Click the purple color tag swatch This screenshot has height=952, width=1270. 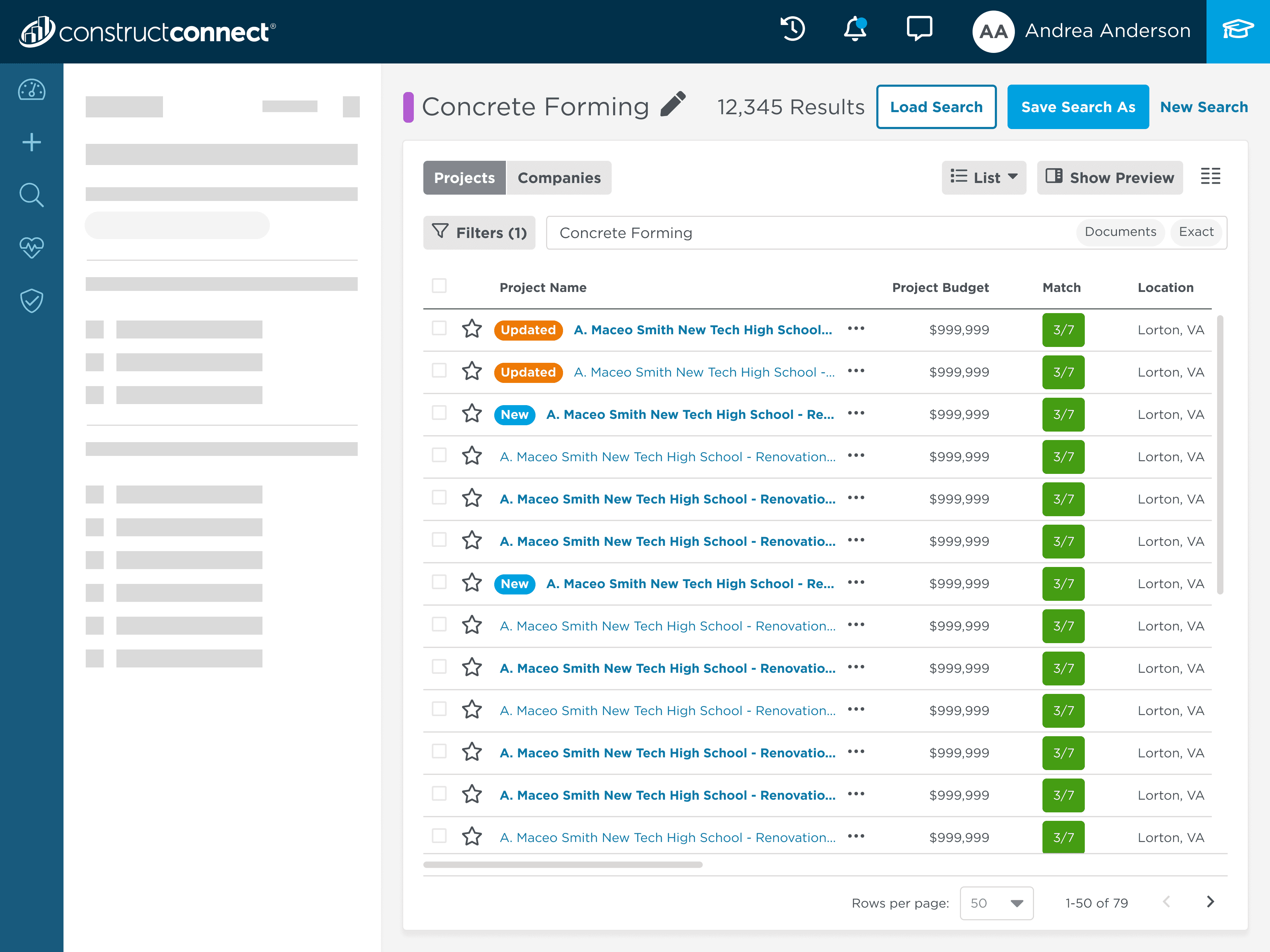[x=408, y=107]
